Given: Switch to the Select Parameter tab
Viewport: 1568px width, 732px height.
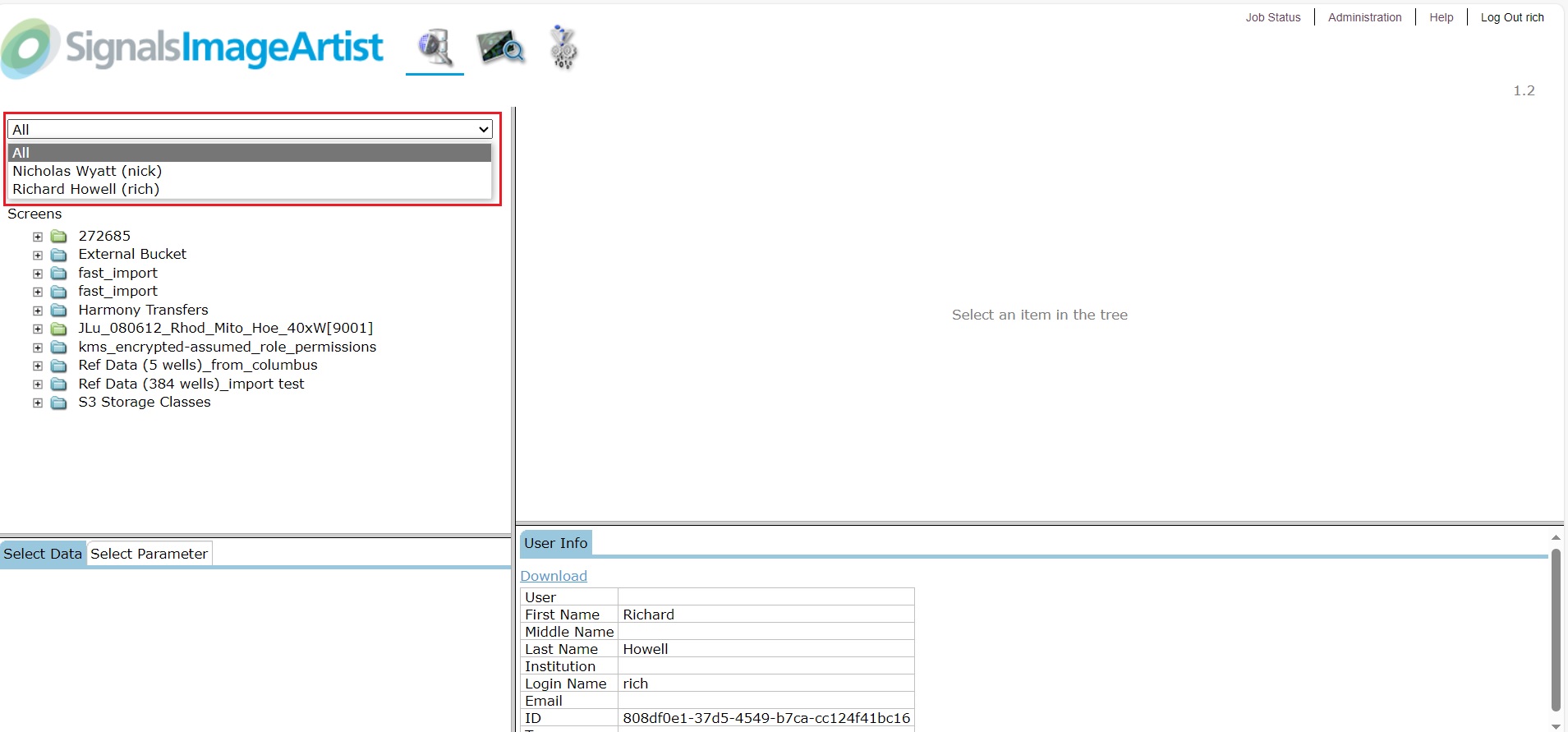Looking at the screenshot, I should tap(149, 554).
